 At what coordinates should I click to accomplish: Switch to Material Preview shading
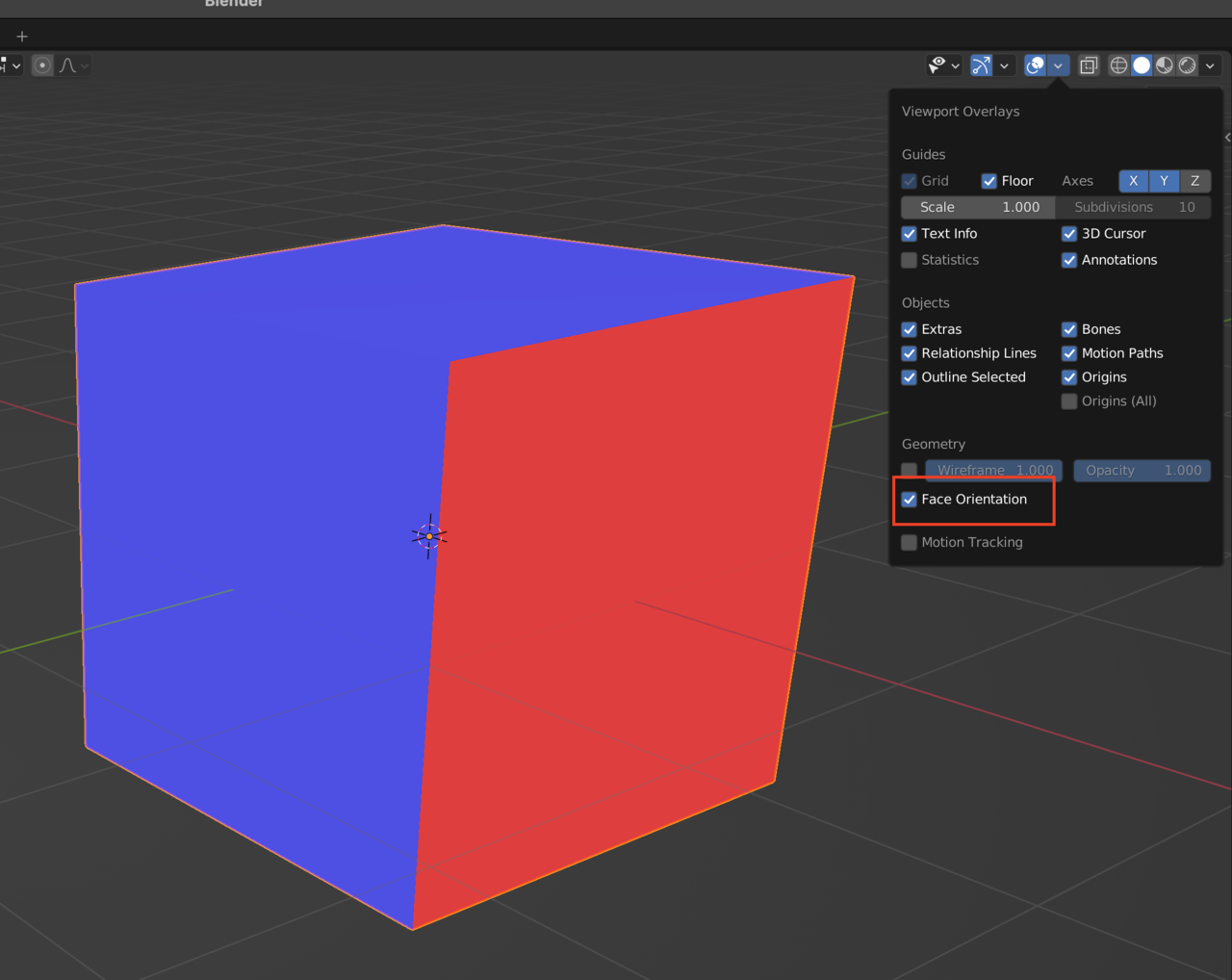(1165, 65)
